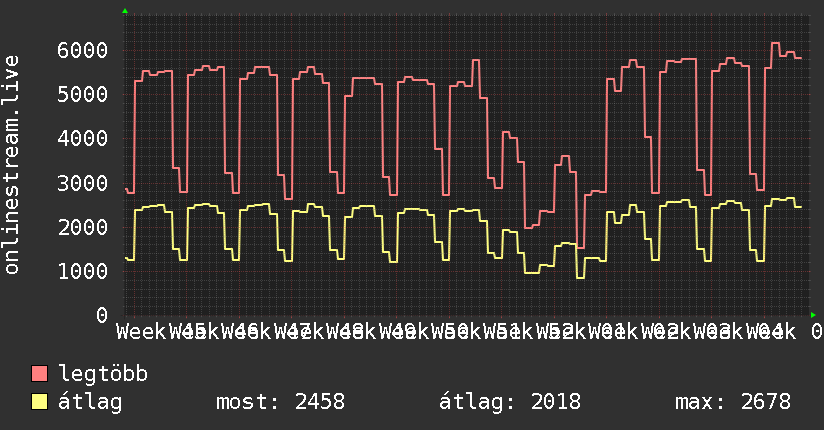Click the 'legtöbb' legend label

coord(104,374)
